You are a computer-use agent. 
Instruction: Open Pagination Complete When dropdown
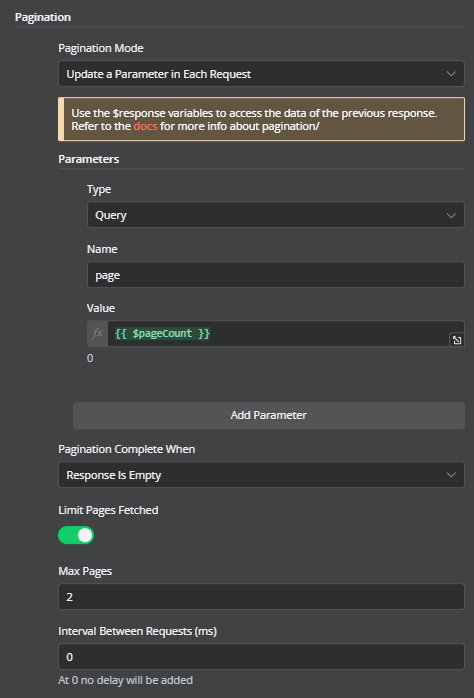[x=261, y=475]
